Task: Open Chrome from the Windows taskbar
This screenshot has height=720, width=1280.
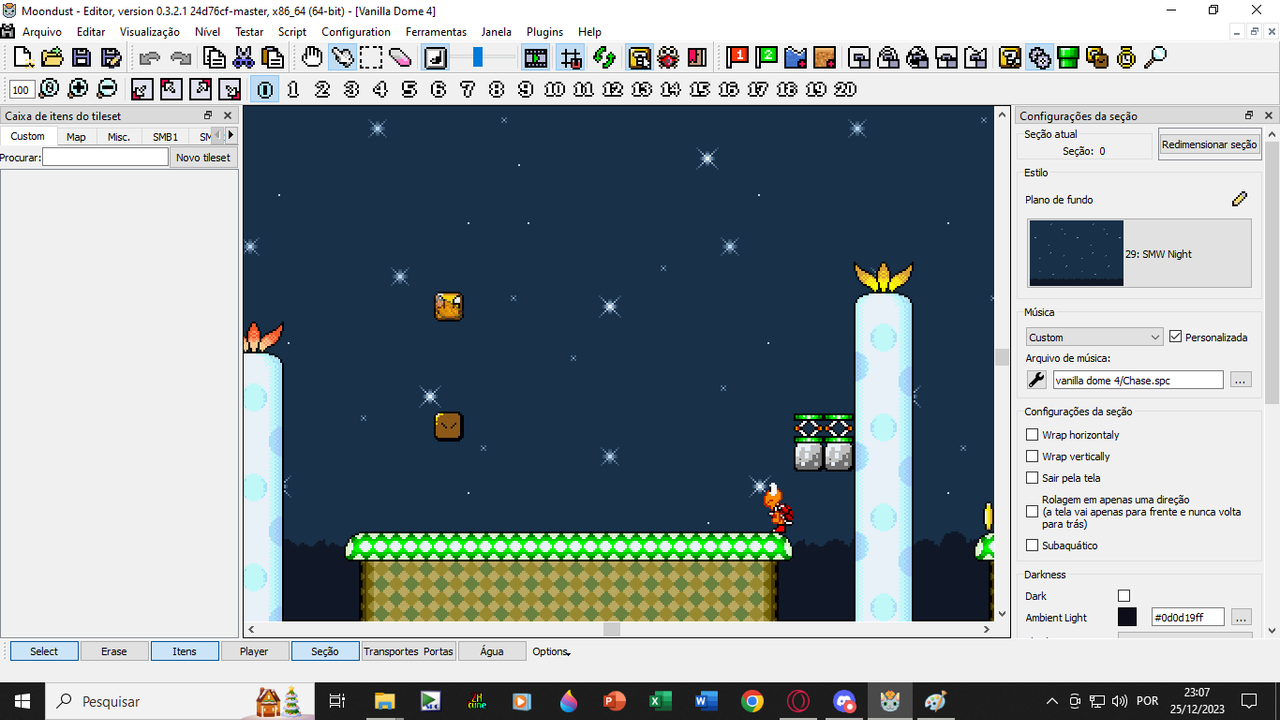Action: coord(752,701)
